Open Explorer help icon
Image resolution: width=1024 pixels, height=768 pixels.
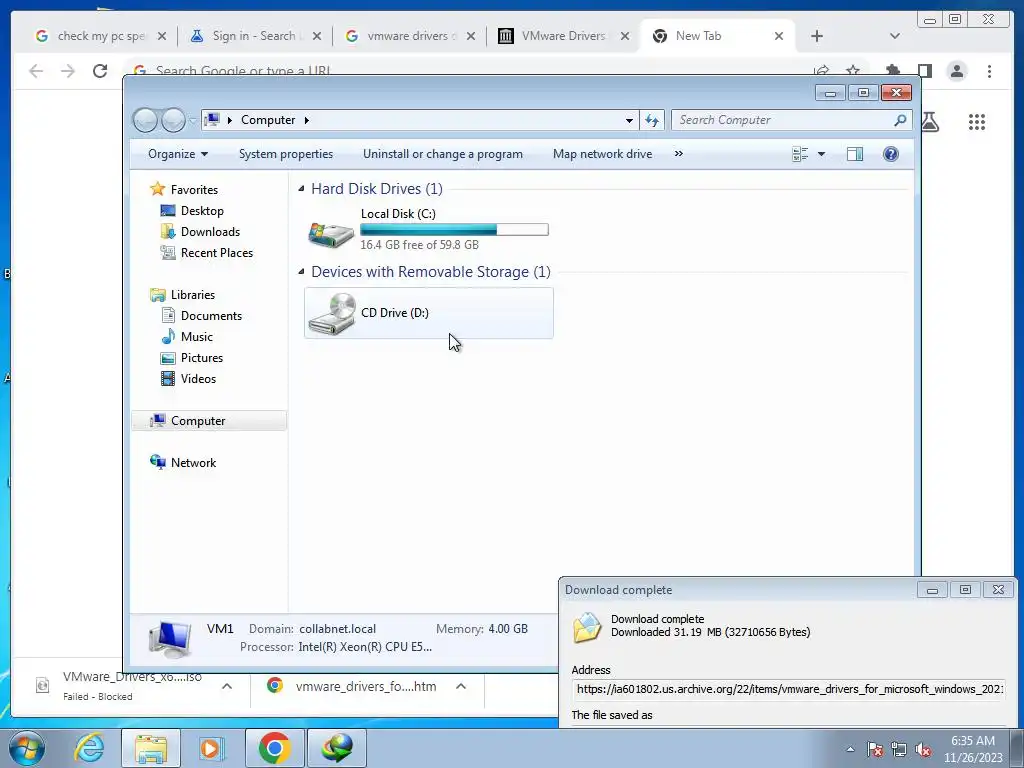pos(891,154)
